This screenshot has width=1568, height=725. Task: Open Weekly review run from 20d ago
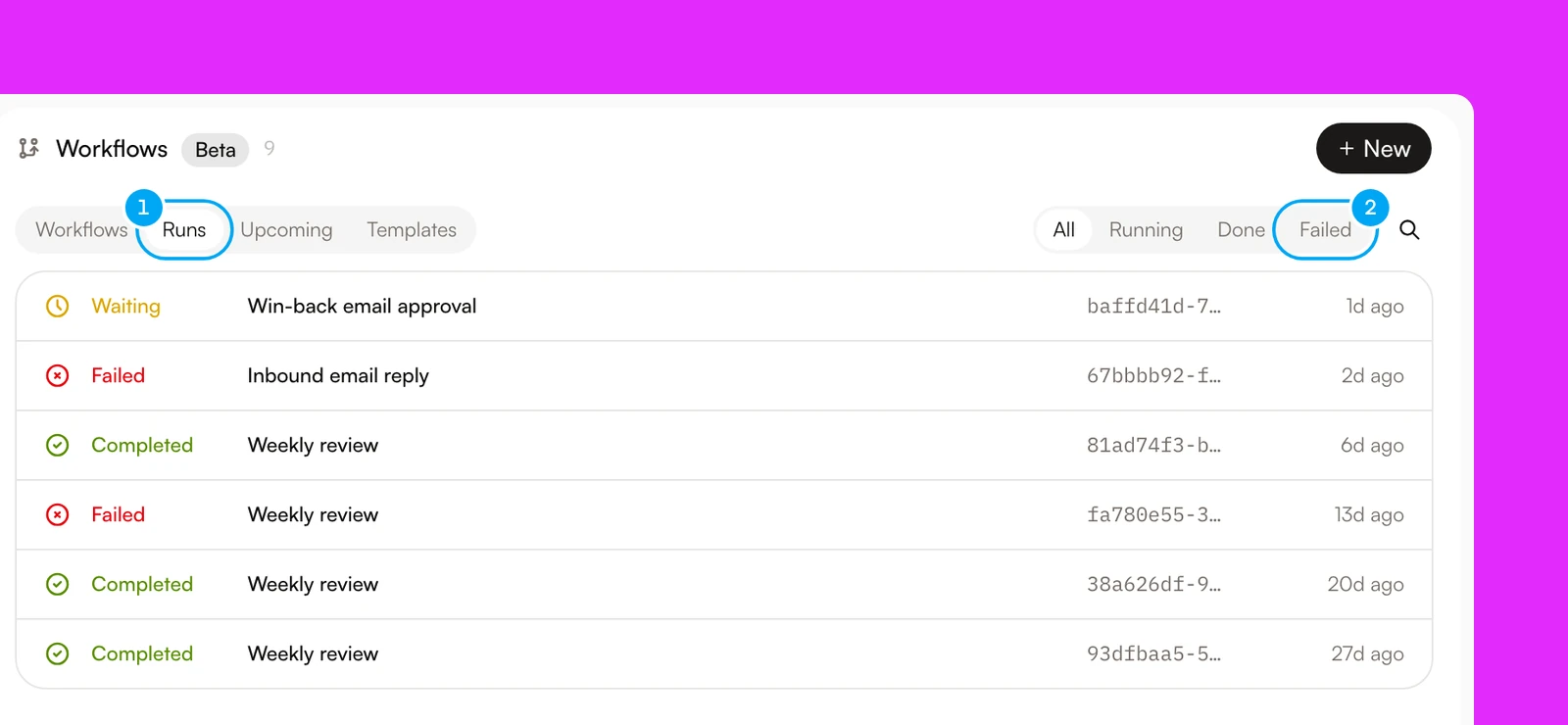tap(724, 584)
